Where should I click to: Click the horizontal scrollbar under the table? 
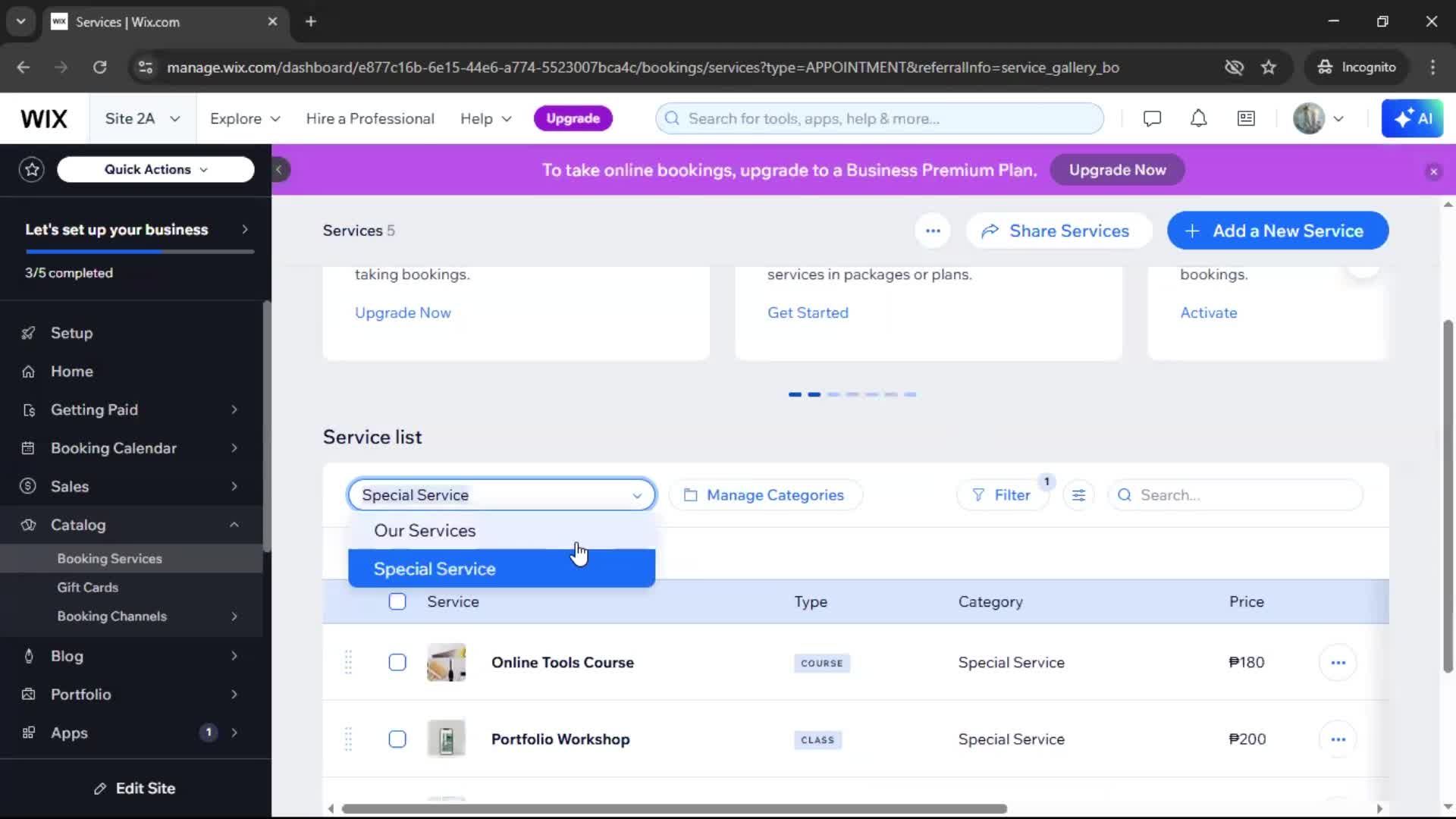674,808
